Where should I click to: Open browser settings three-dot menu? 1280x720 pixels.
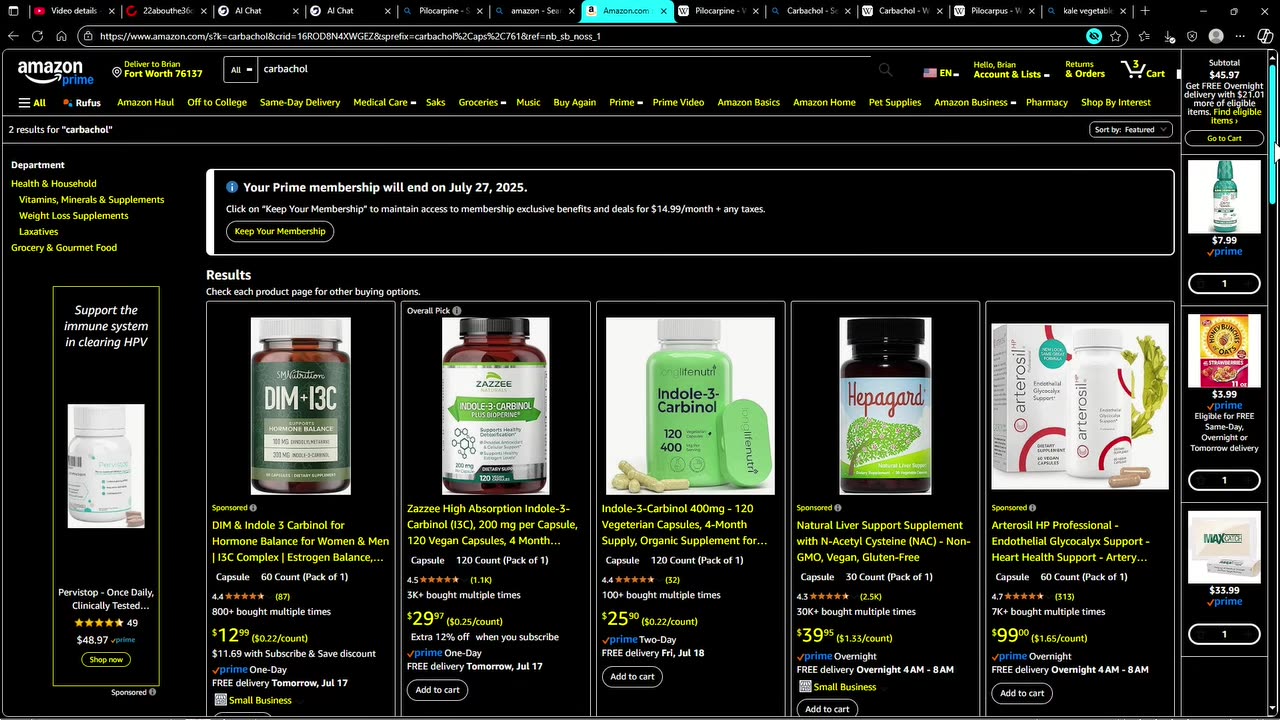tap(1240, 36)
